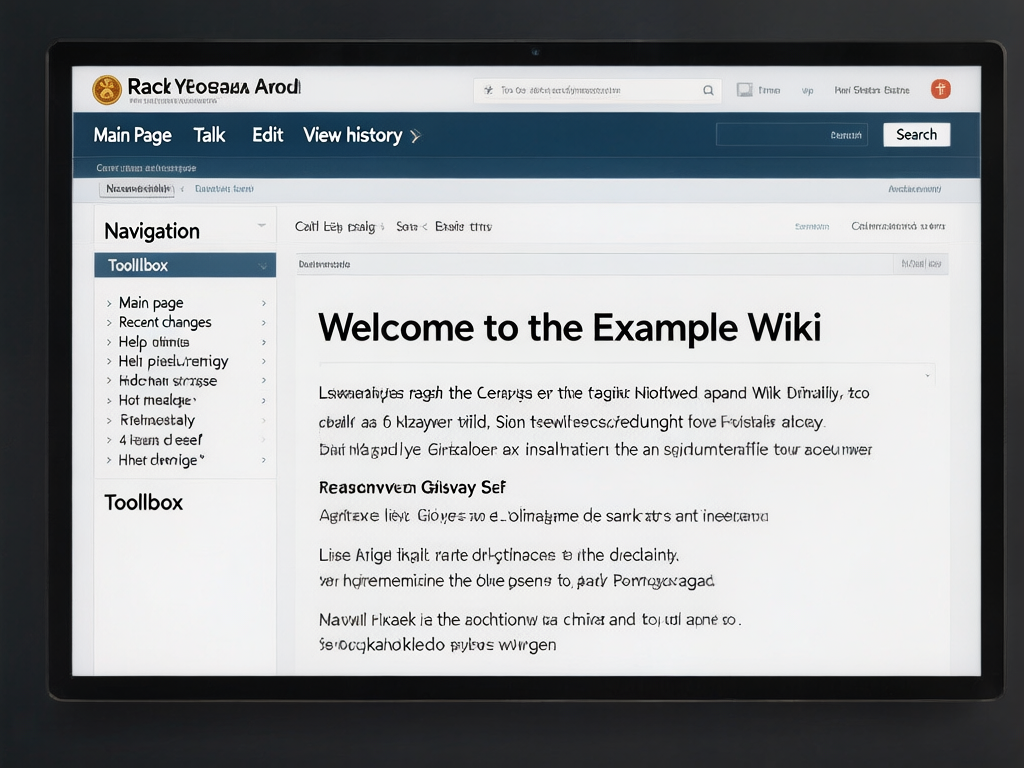1024x768 pixels.
Task: Click the star icon in top search field
Action: pos(488,90)
